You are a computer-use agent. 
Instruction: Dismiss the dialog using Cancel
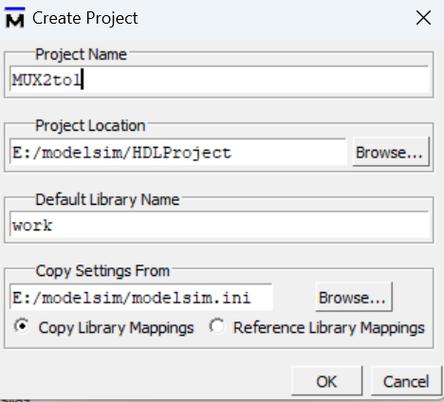point(406,381)
